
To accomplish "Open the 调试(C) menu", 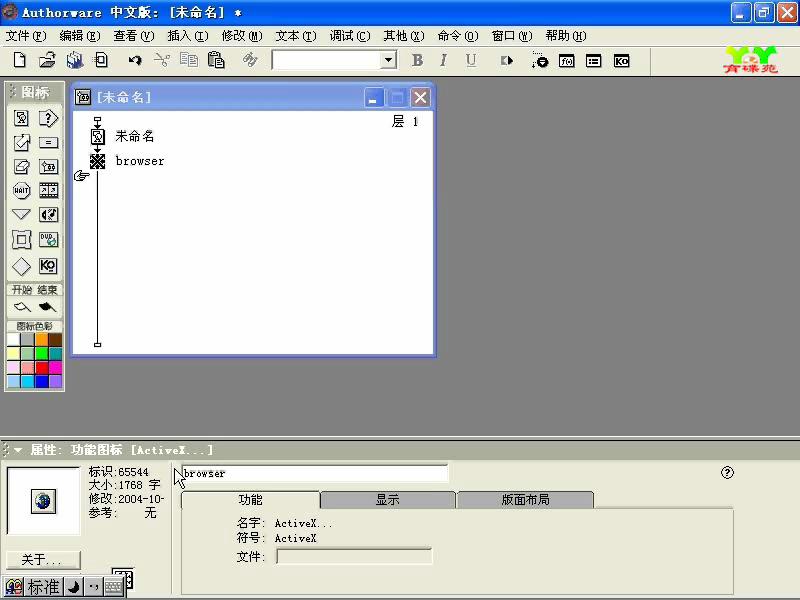I will point(350,36).
